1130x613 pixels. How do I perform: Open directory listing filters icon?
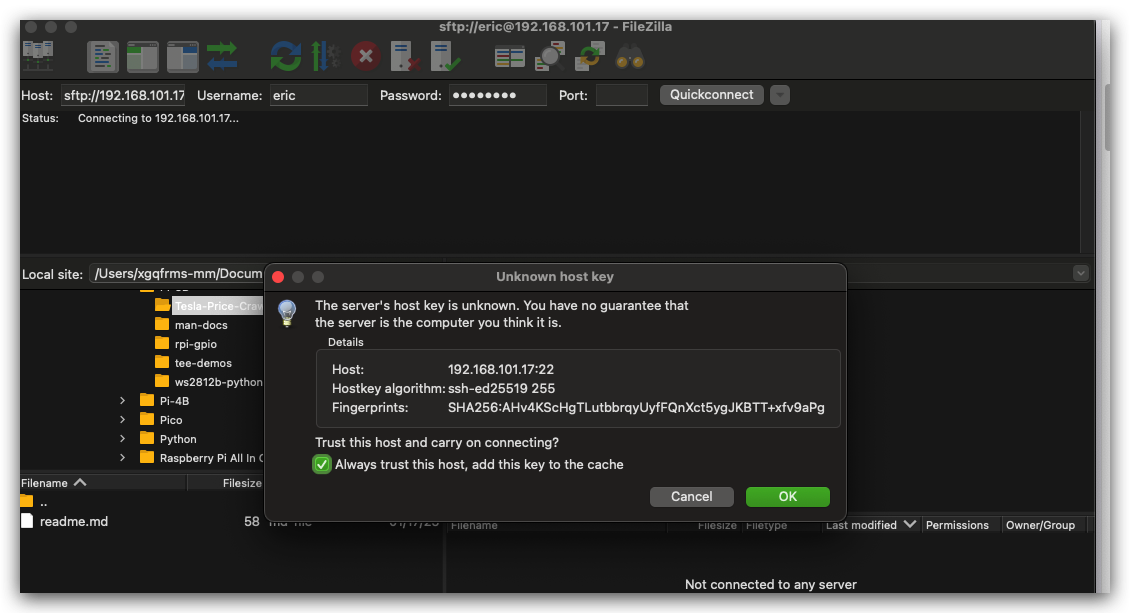pyautogui.click(x=510, y=57)
